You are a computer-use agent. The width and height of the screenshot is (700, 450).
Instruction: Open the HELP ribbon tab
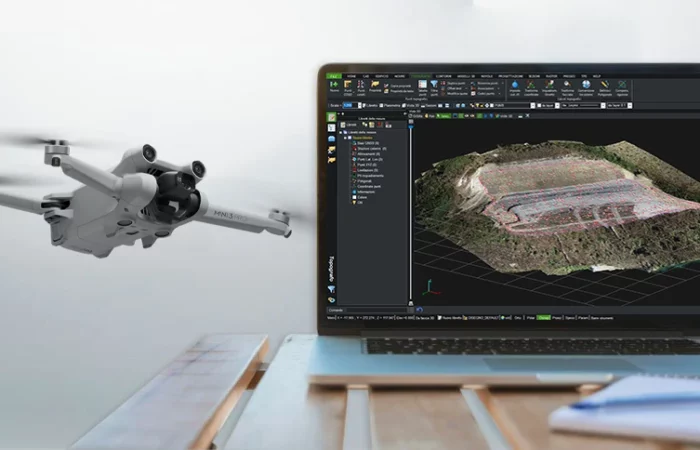(x=597, y=76)
